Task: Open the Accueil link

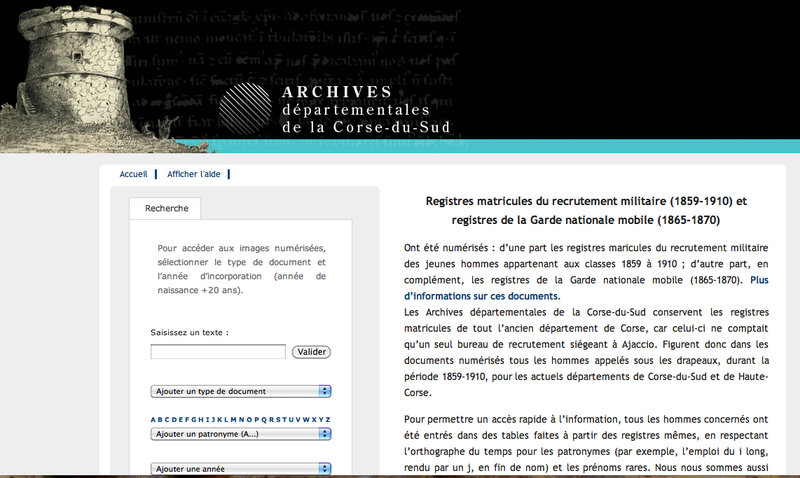Action: coord(133,174)
